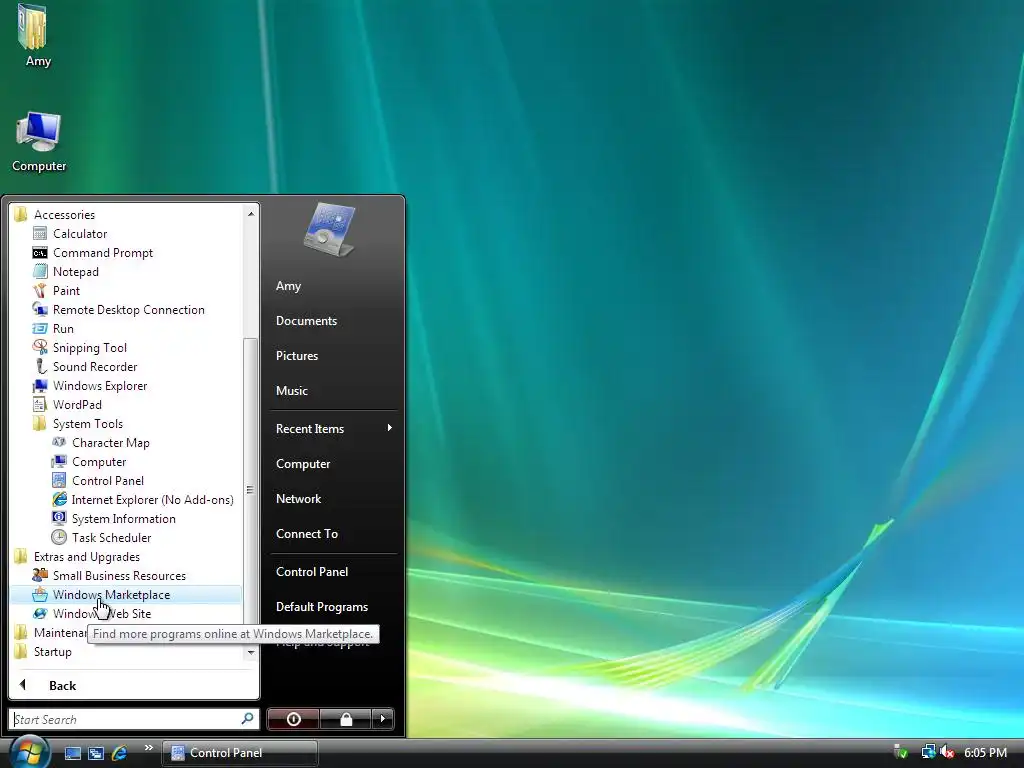This screenshot has height=768, width=1024.
Task: Open Small Business Resources
Action: (119, 575)
